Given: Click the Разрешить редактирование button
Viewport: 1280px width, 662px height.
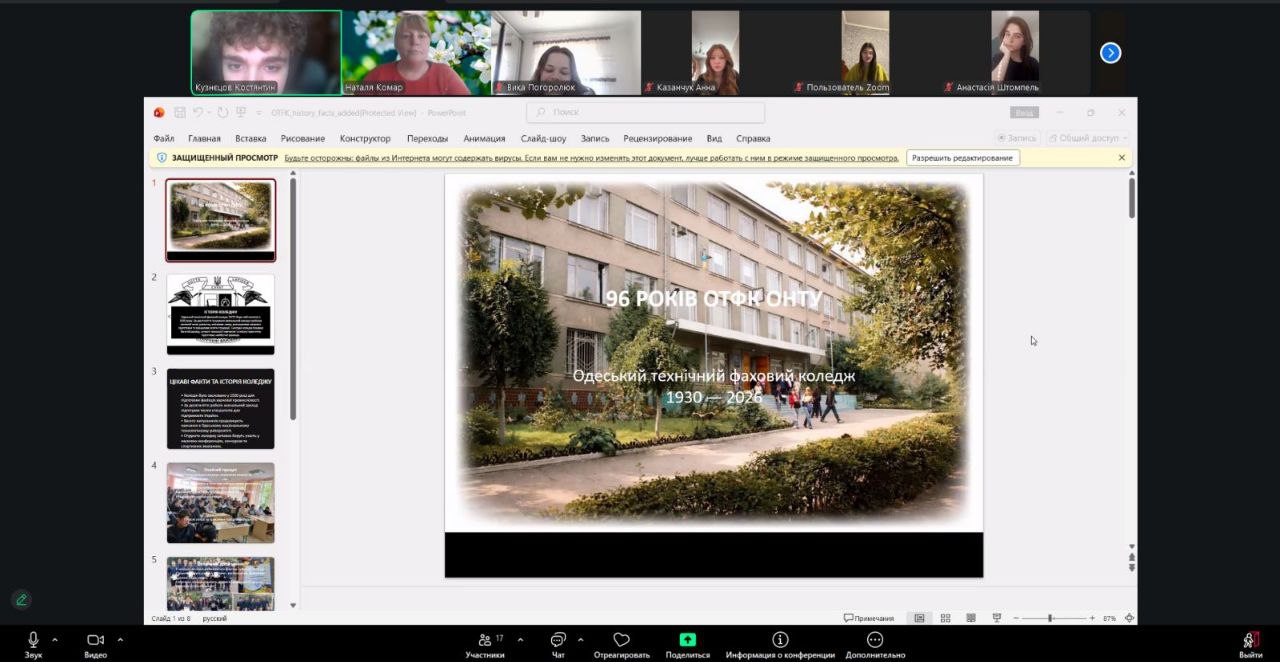Looking at the screenshot, I should point(962,158).
